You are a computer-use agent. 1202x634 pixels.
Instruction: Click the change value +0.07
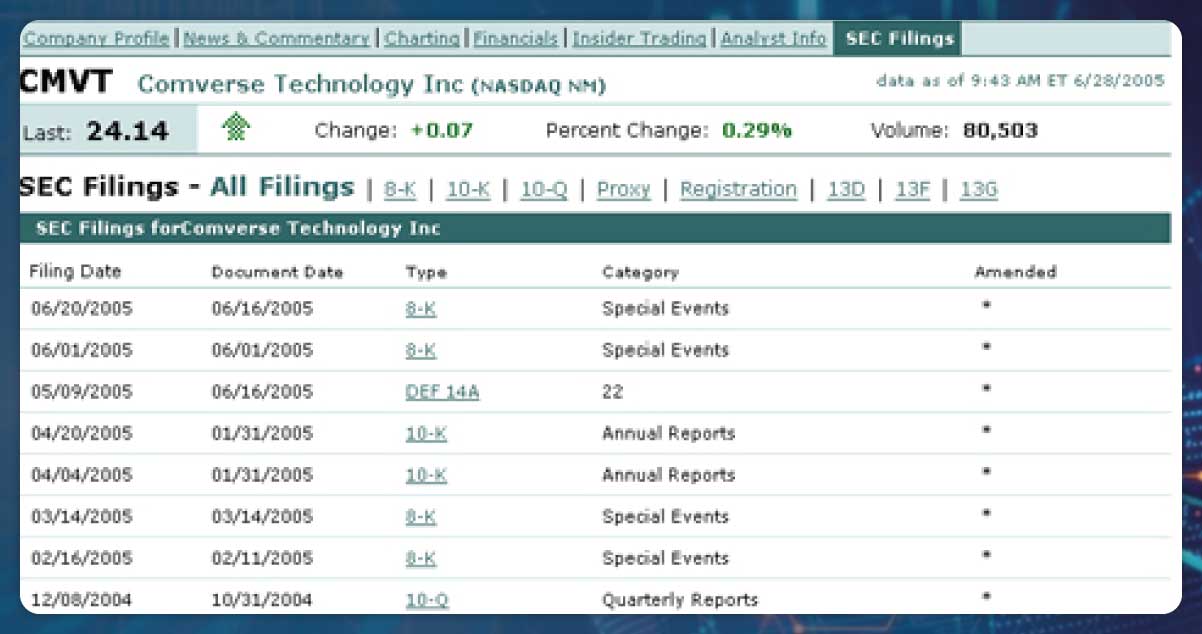pyautogui.click(x=441, y=130)
